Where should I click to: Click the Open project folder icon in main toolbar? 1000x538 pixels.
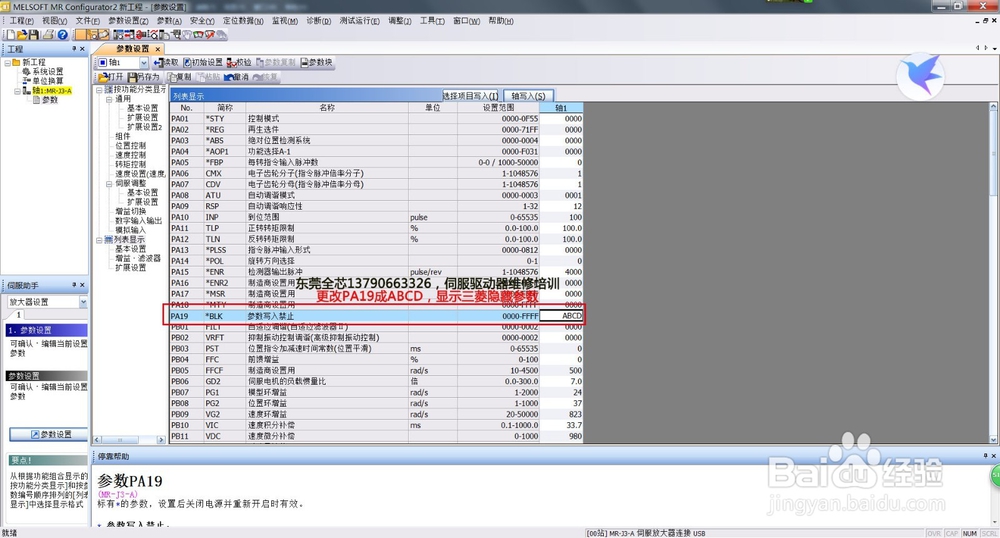(22, 34)
